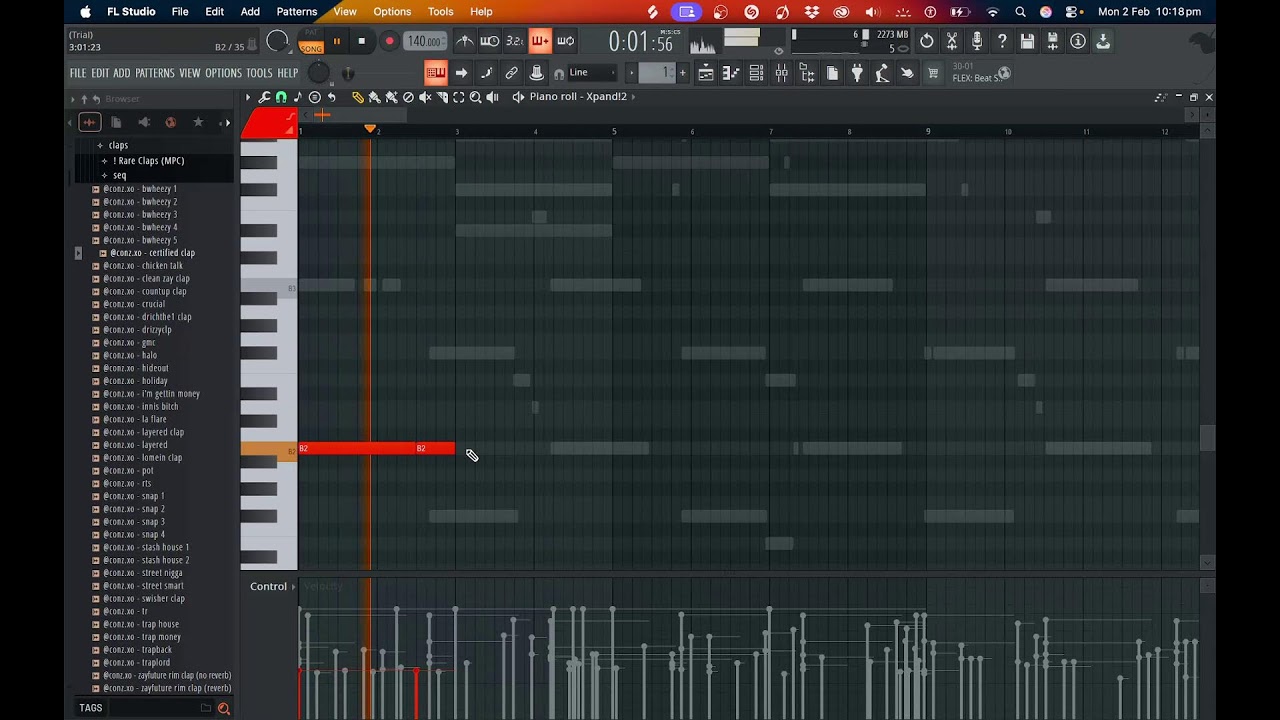
Task: Open FILE in the FL toolbar menu
Action: click(77, 73)
